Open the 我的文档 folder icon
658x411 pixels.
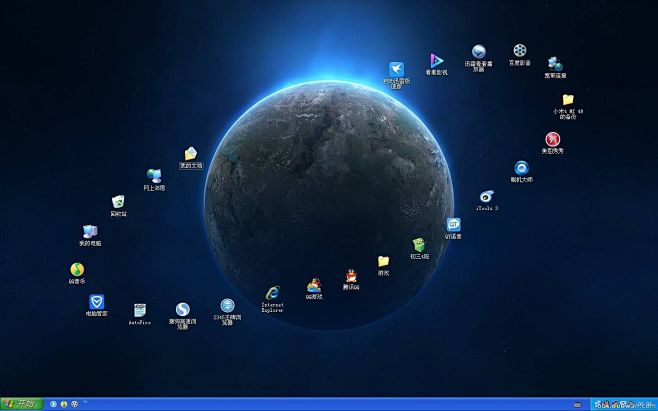point(190,154)
